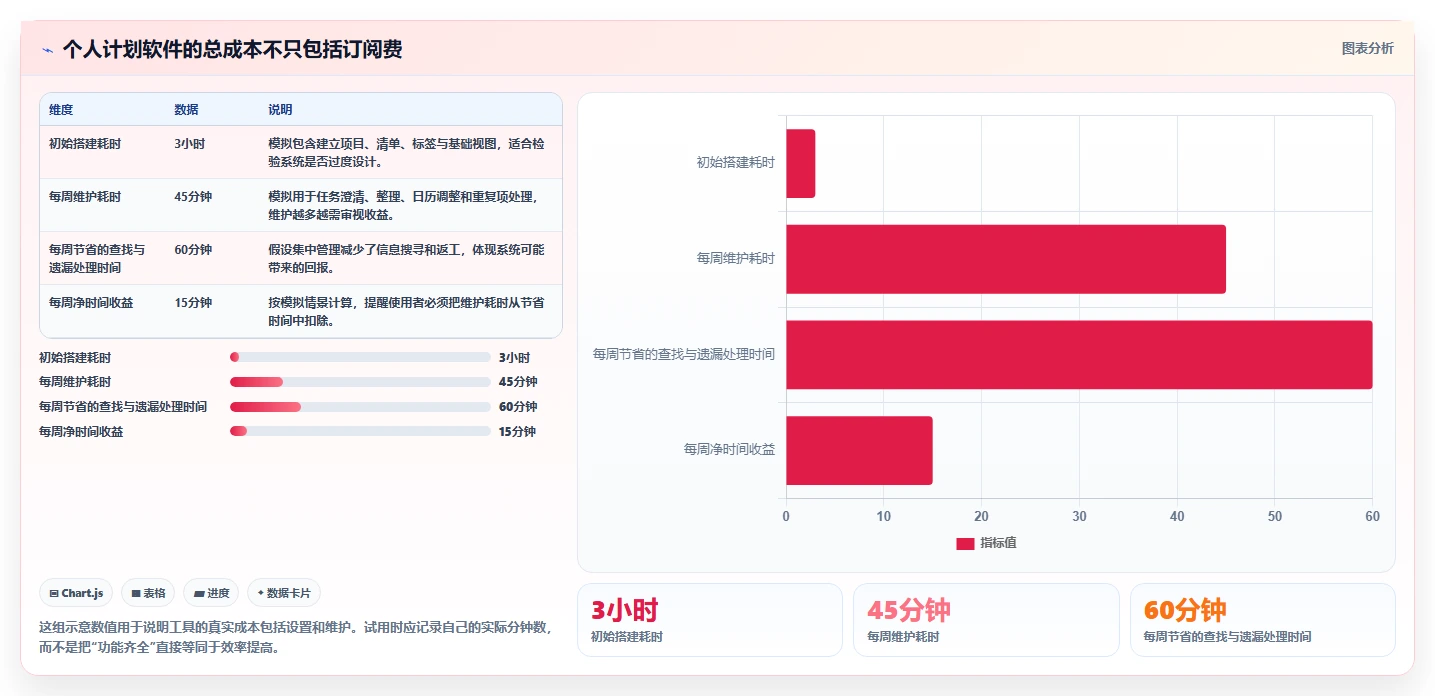Screen dimensions: 1435x696
Task: Click the lightning icon beside the title
Action: 47,50
